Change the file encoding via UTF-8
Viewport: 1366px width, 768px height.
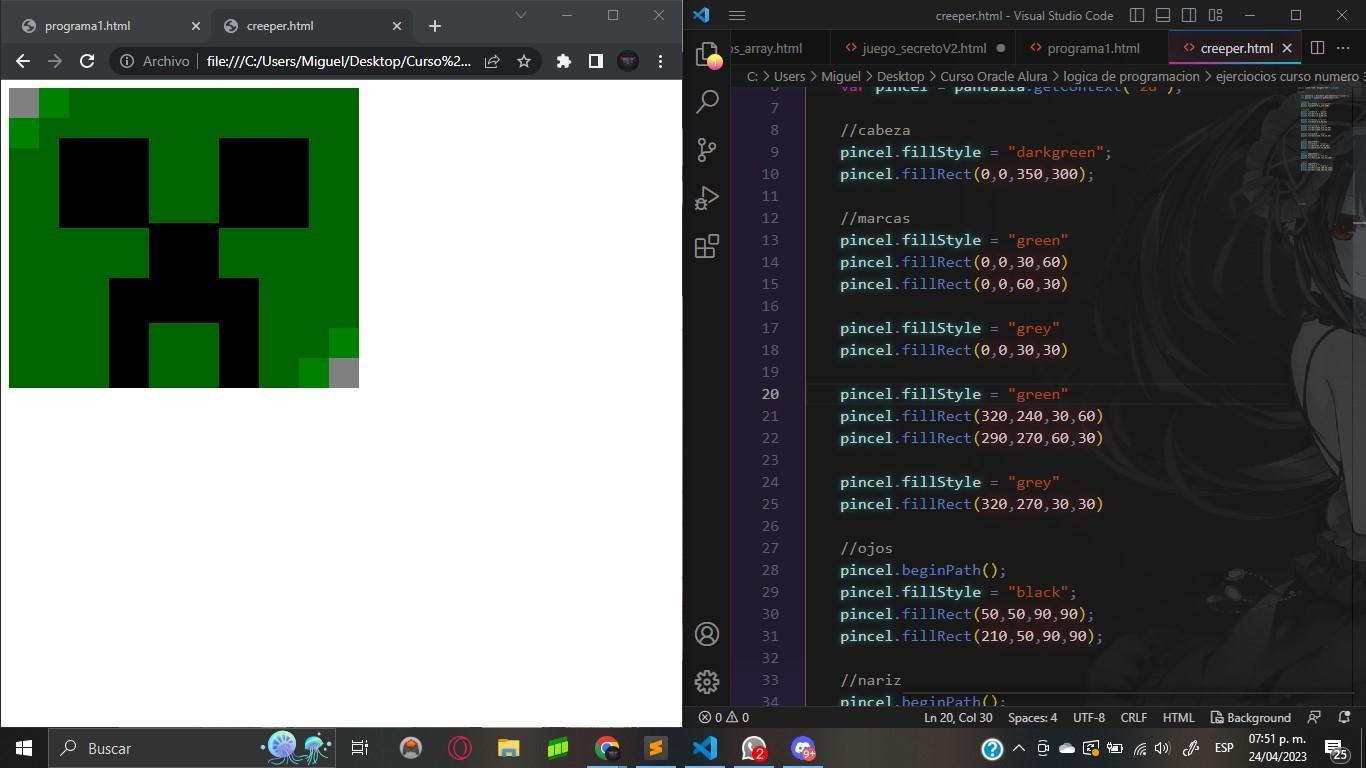point(1089,717)
